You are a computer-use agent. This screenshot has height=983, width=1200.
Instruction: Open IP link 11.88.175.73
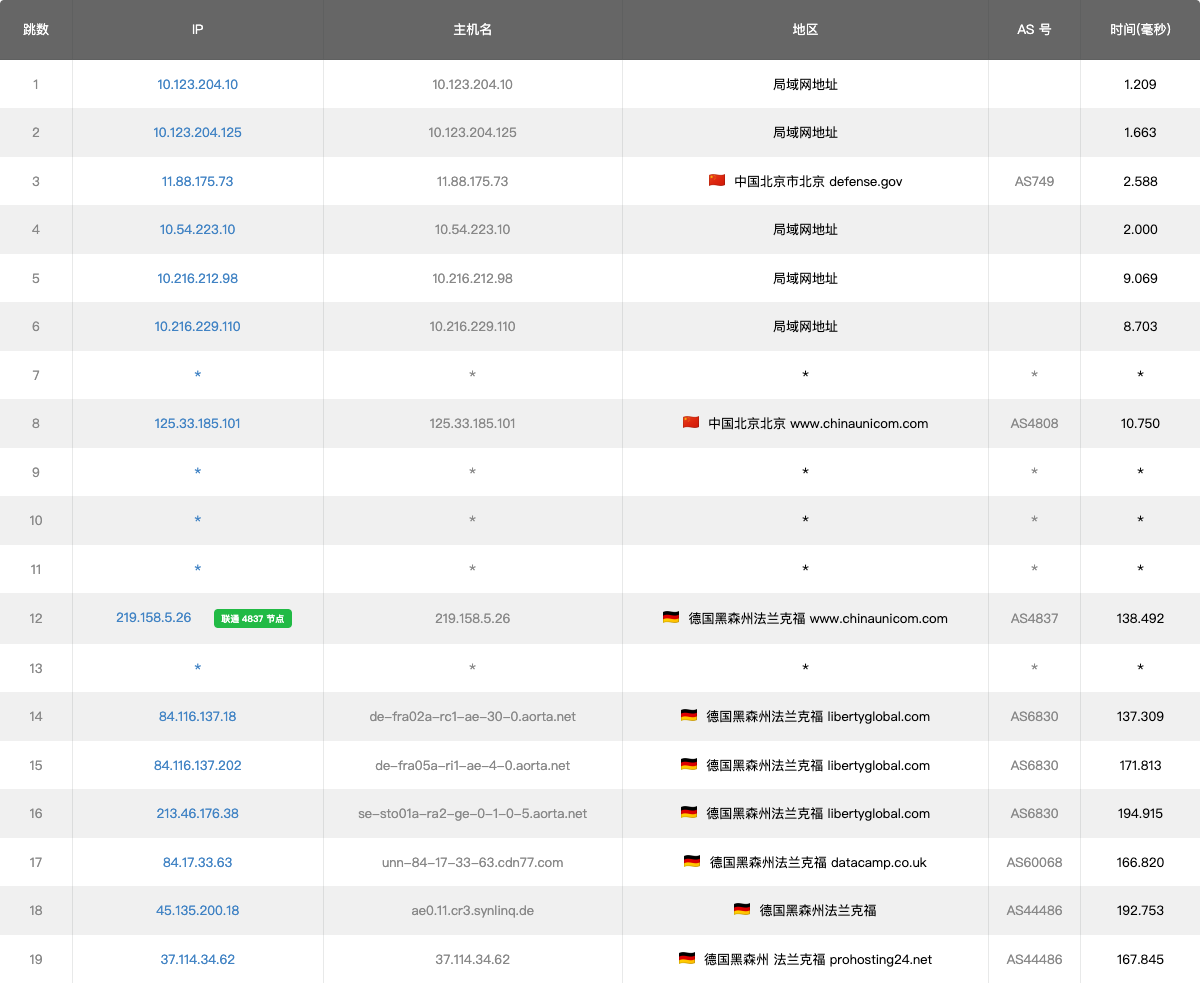tap(197, 181)
